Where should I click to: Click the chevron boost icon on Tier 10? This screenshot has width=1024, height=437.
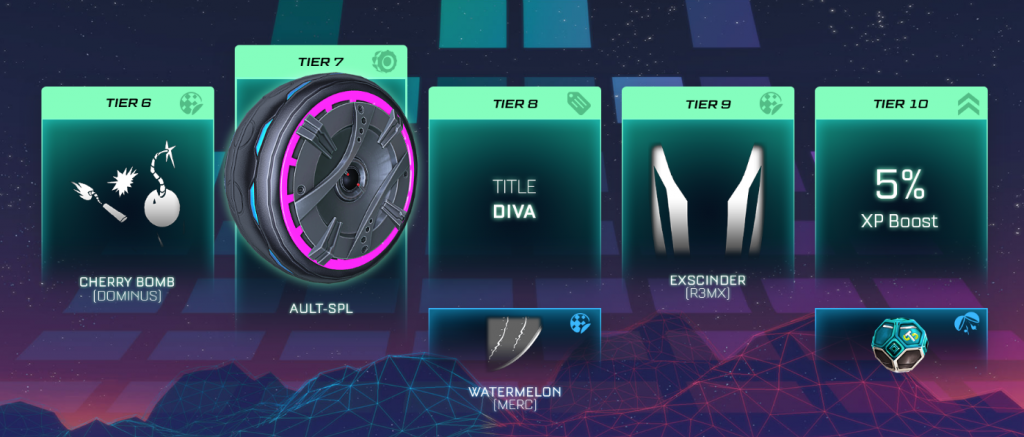click(968, 104)
